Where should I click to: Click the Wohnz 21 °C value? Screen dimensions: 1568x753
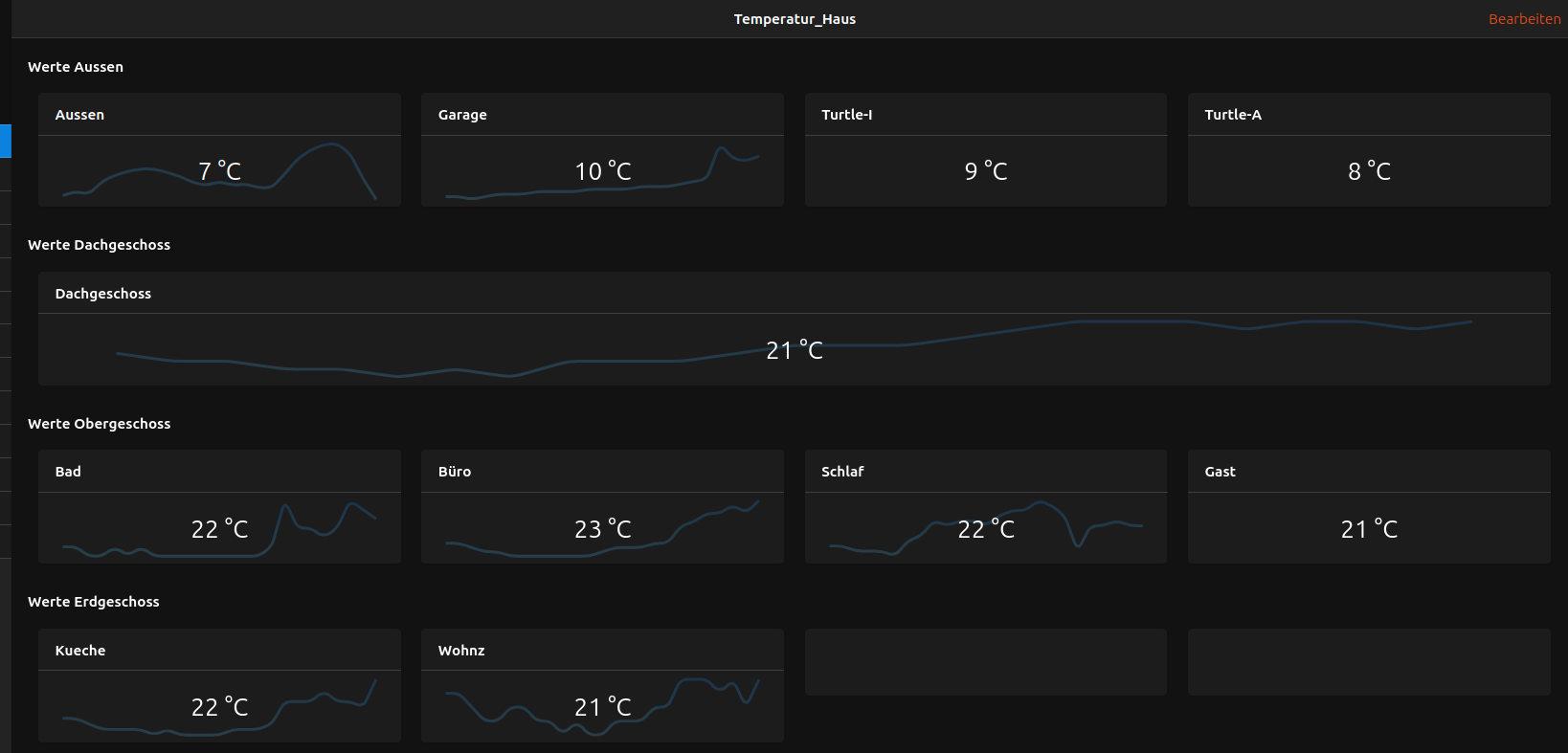pyautogui.click(x=602, y=707)
